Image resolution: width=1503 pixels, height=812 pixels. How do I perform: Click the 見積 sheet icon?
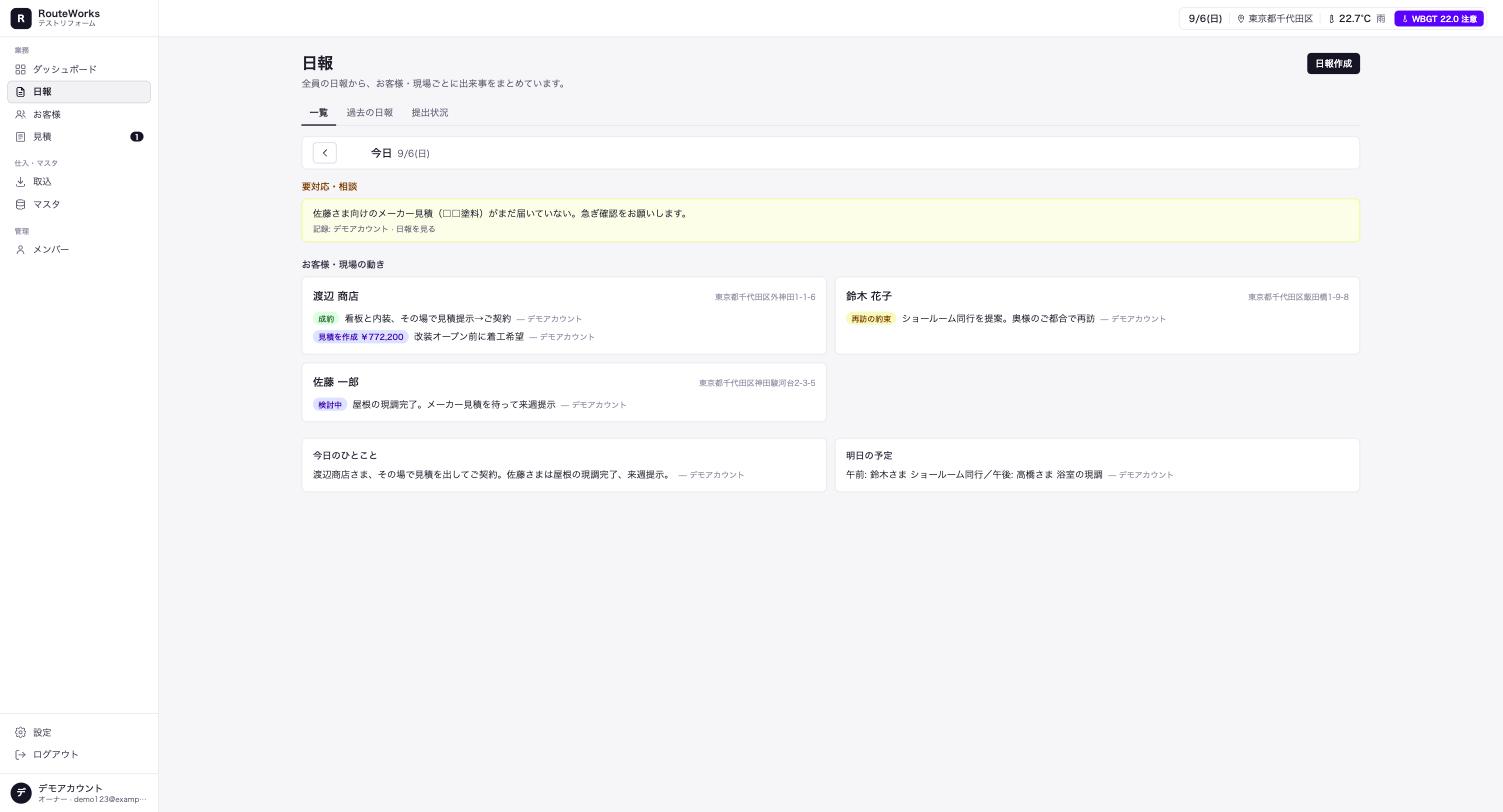coord(20,137)
